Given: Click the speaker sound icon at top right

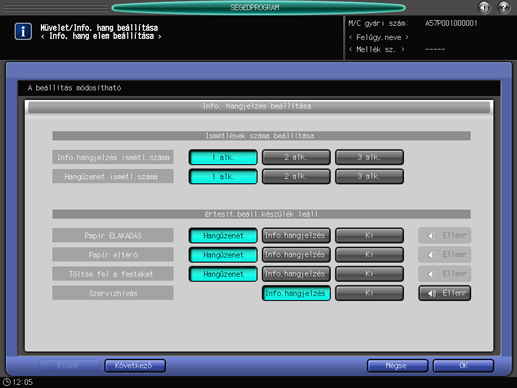Looking at the screenshot, I should click(484, 7).
